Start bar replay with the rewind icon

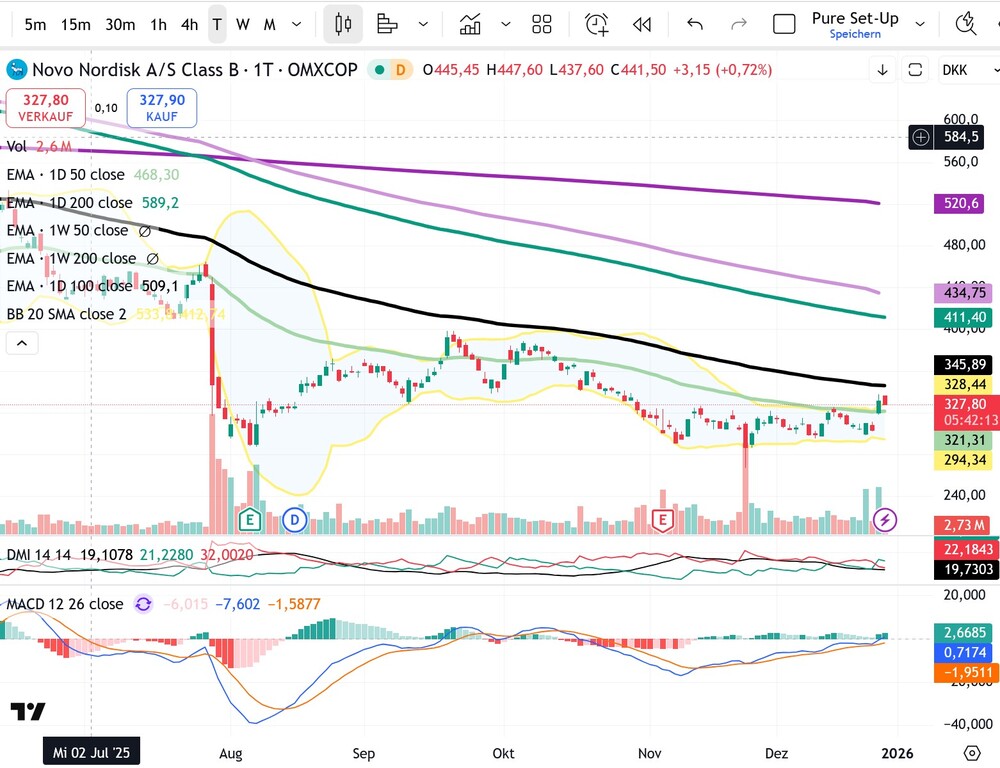point(642,24)
